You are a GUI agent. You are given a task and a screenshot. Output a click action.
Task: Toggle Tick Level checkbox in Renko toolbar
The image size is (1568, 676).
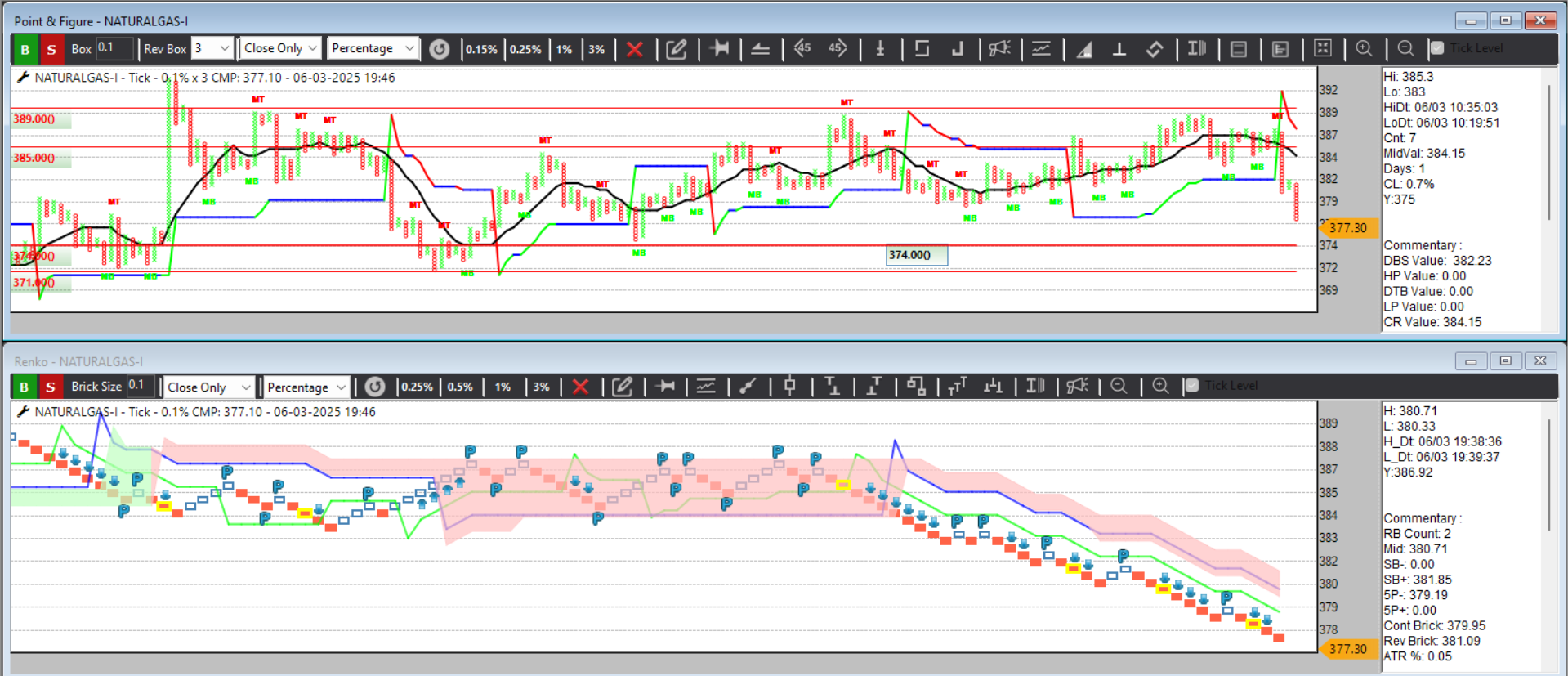[x=1191, y=386]
